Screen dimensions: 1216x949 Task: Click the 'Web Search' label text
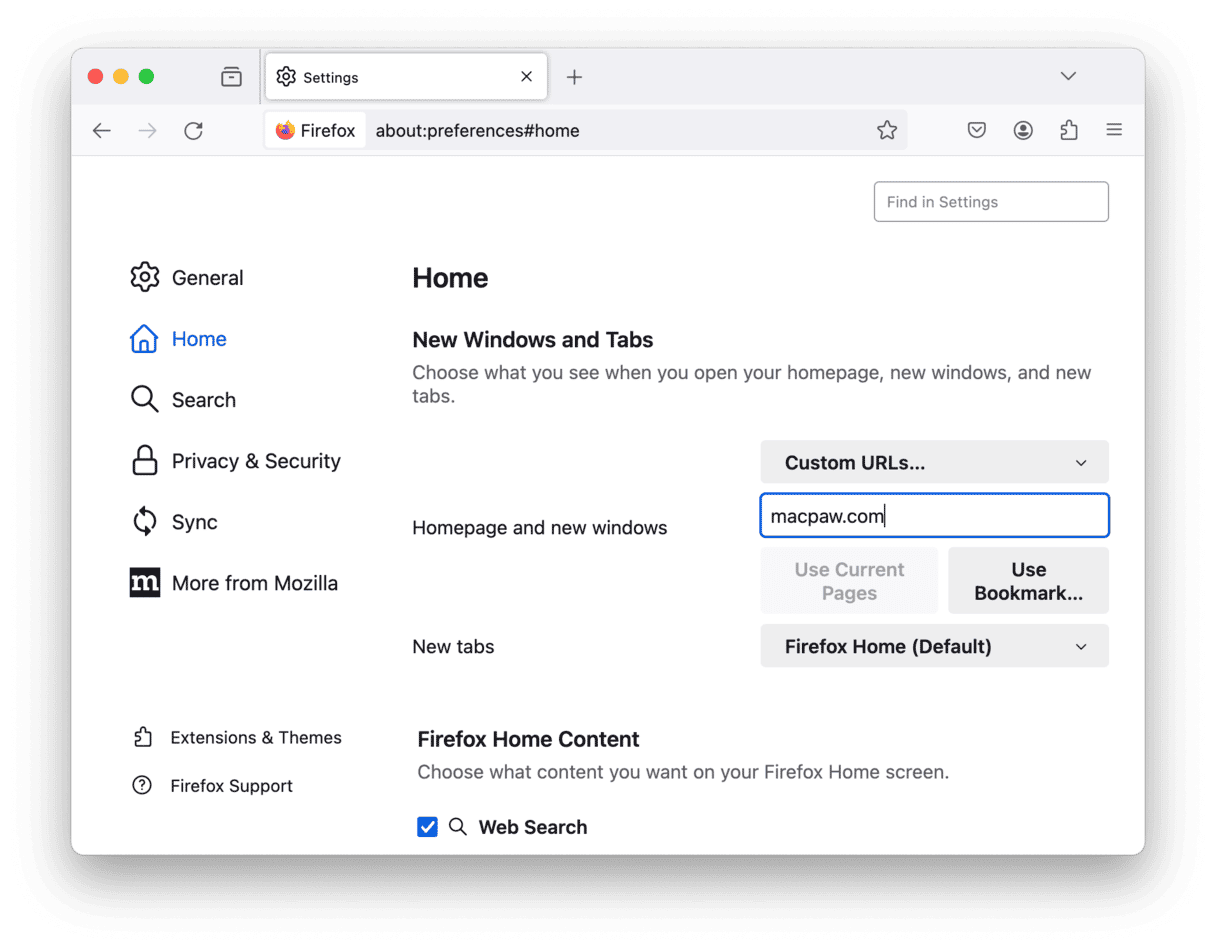pyautogui.click(x=533, y=827)
